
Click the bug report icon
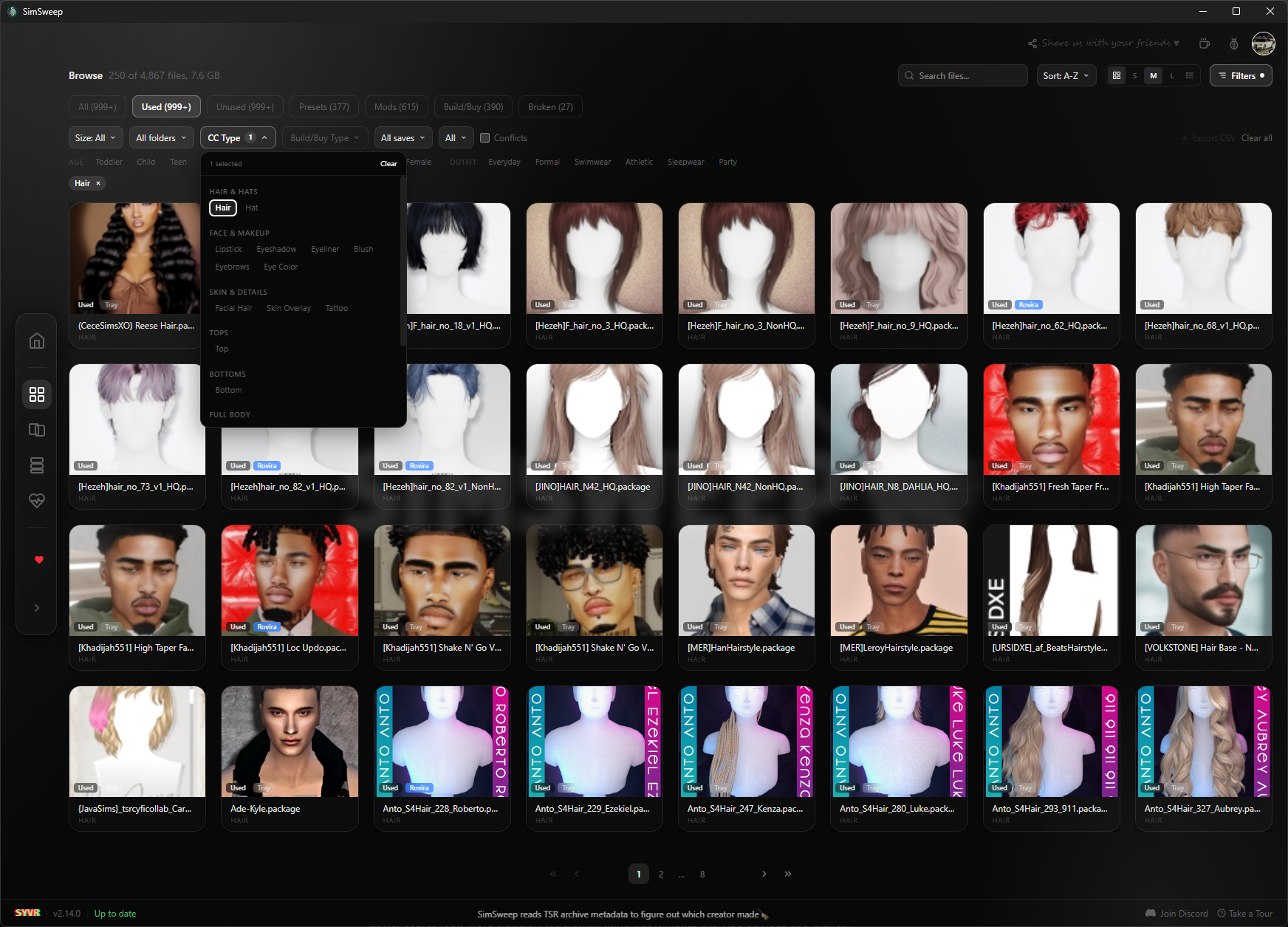(1233, 44)
